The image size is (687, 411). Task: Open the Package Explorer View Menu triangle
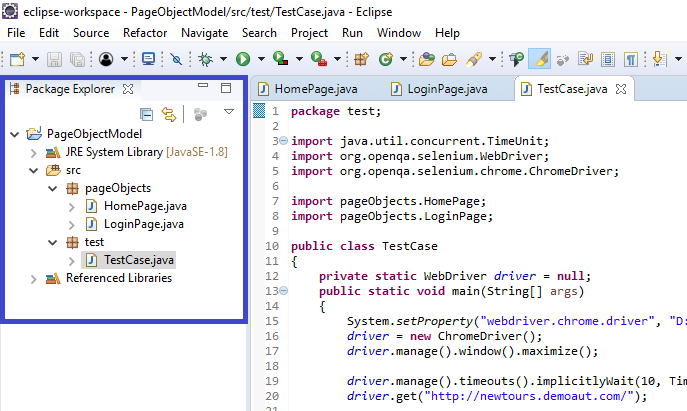(229, 112)
